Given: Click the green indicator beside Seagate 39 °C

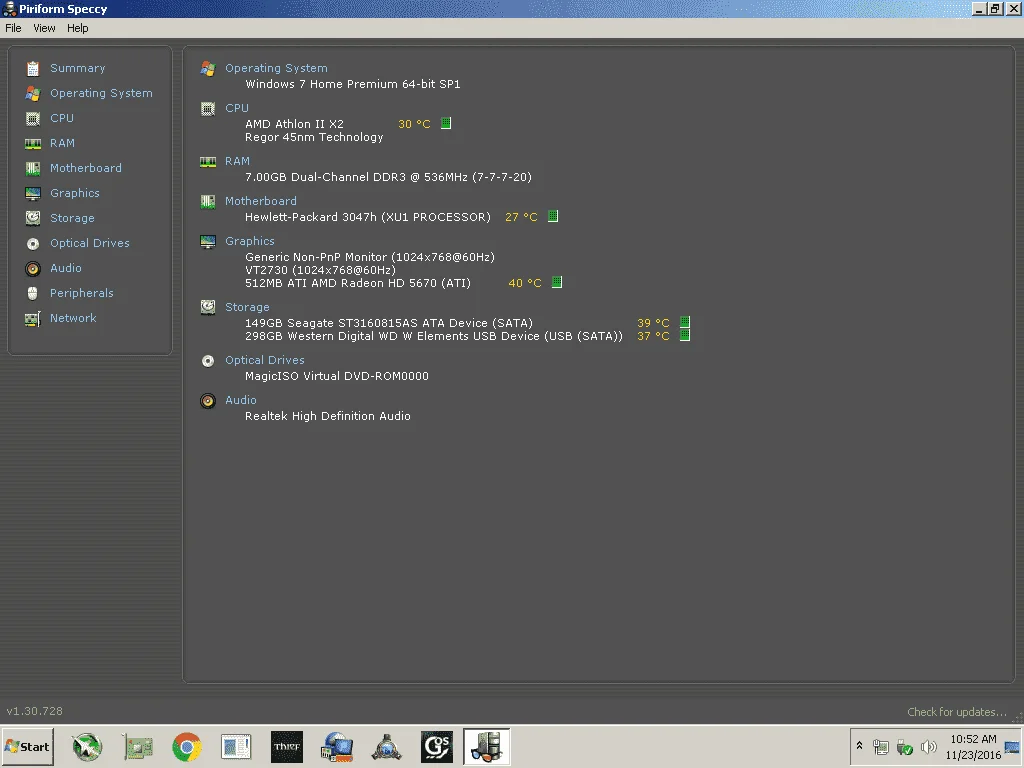Looking at the screenshot, I should 685,322.
